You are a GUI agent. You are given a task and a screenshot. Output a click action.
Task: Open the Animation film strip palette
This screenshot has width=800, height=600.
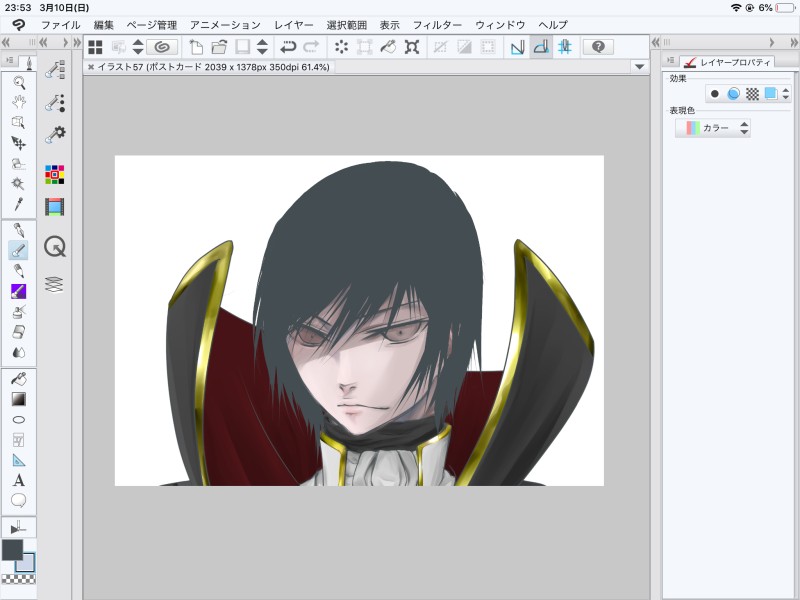(55, 207)
